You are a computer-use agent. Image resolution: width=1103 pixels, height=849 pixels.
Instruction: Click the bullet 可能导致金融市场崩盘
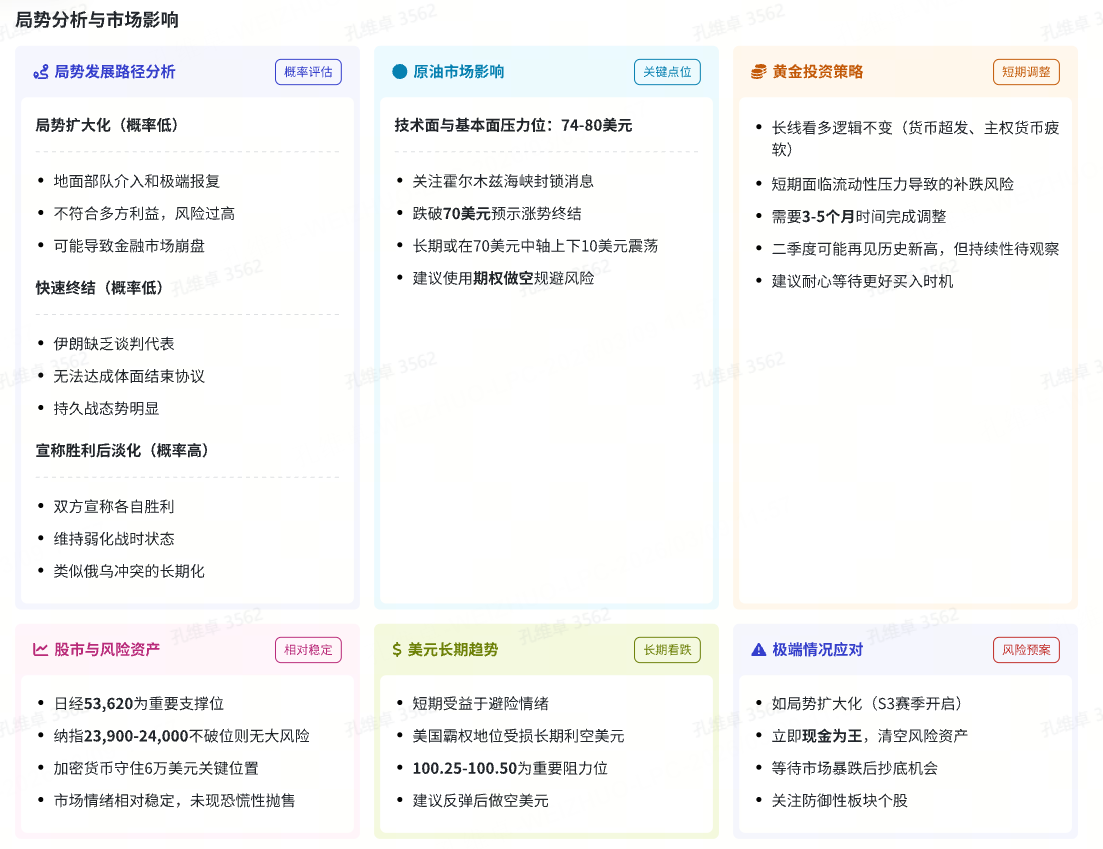(x=129, y=246)
